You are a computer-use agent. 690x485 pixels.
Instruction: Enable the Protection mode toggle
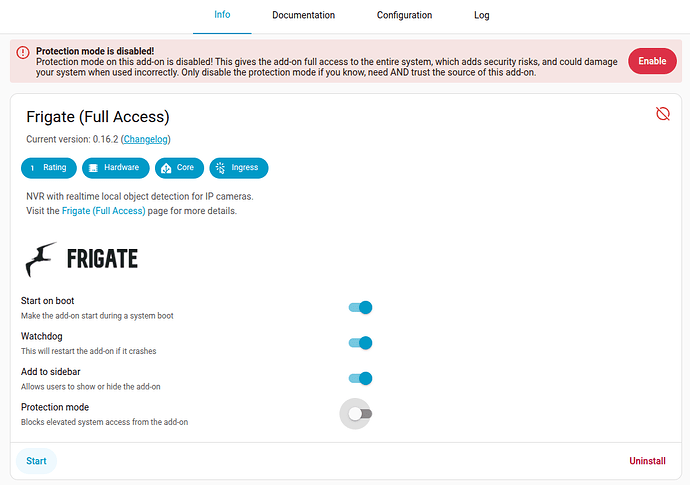[x=360, y=413]
